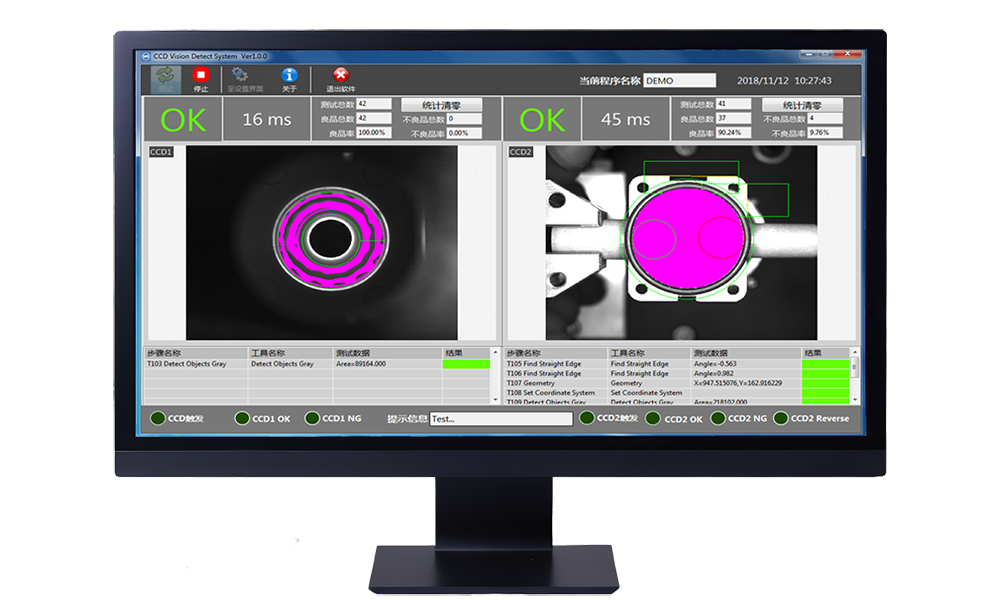Toggle the CCD1 NG indicator

[312, 418]
